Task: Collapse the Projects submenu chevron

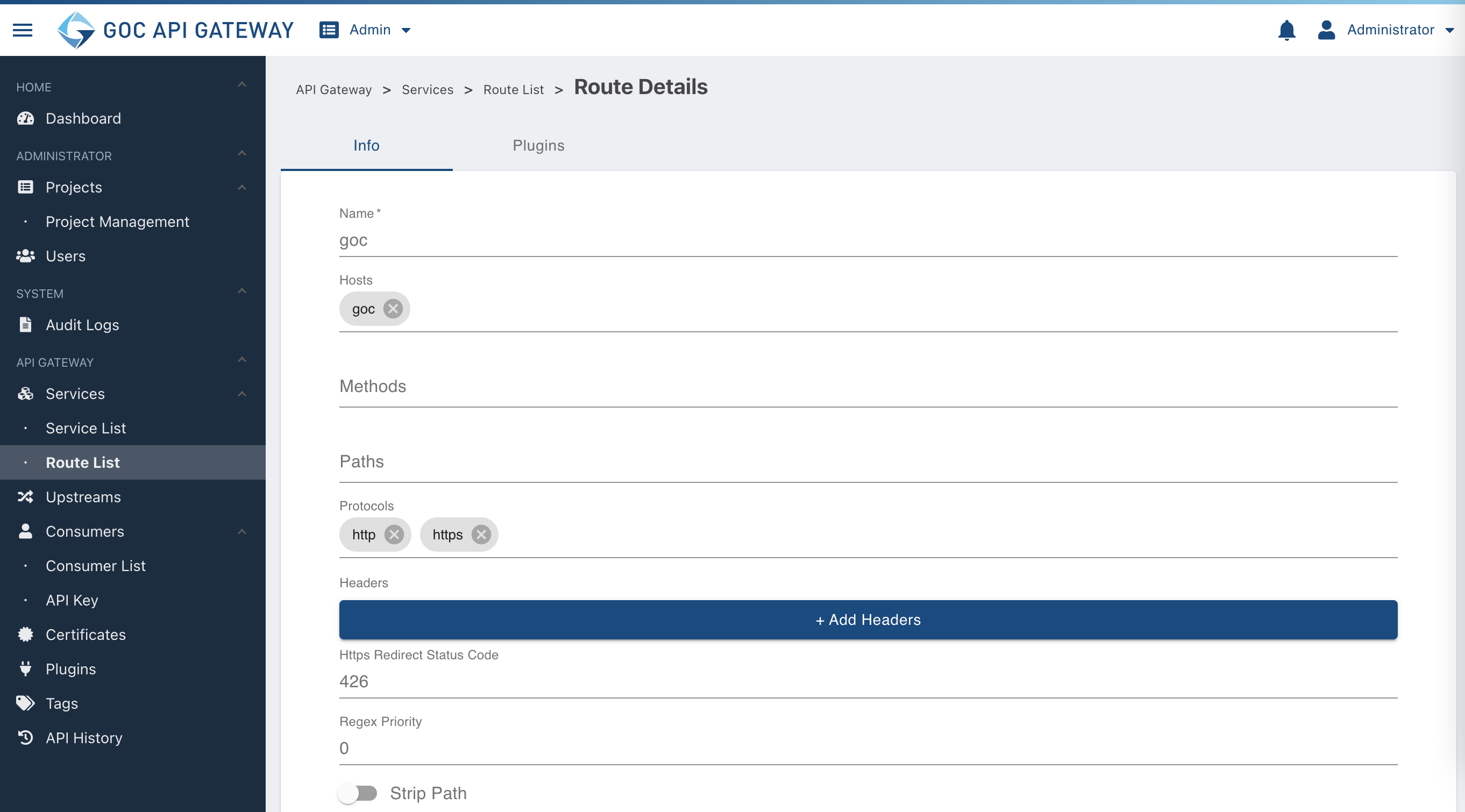Action: point(241,188)
